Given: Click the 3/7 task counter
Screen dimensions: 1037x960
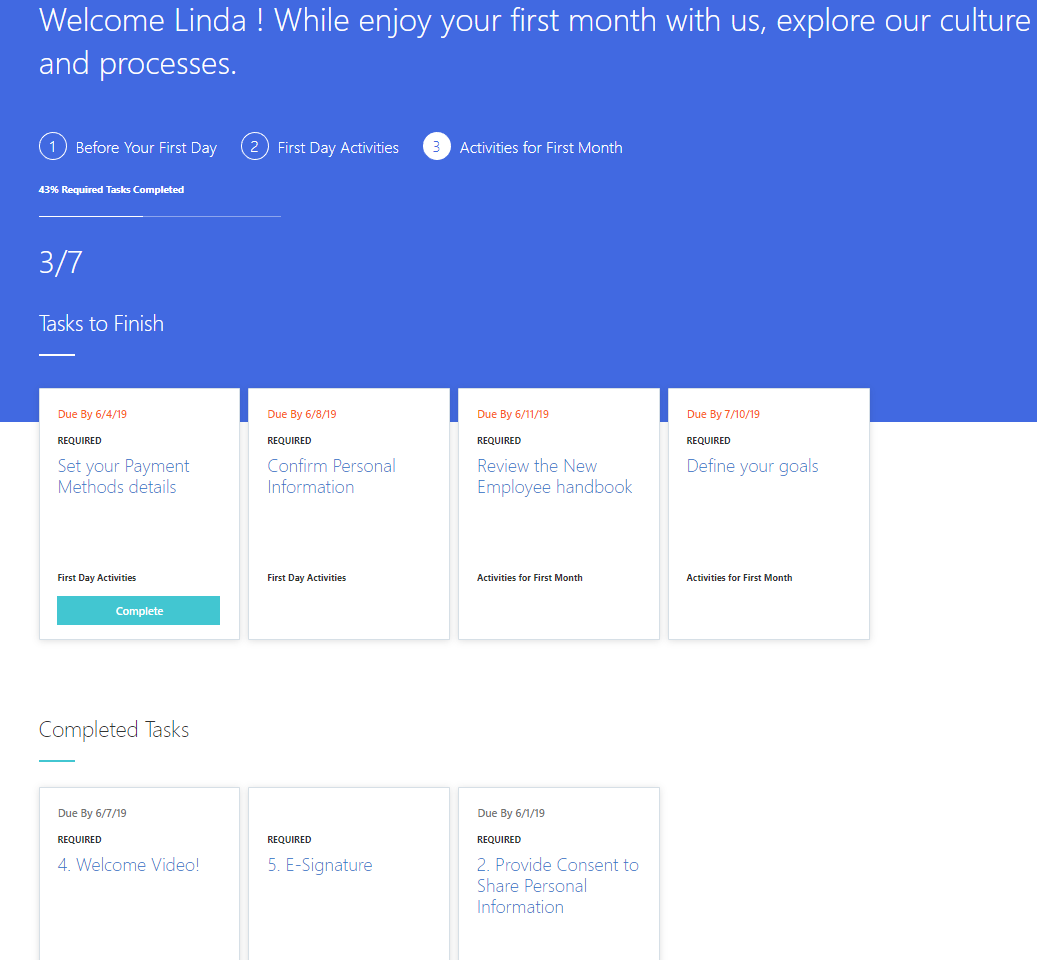Looking at the screenshot, I should (61, 263).
